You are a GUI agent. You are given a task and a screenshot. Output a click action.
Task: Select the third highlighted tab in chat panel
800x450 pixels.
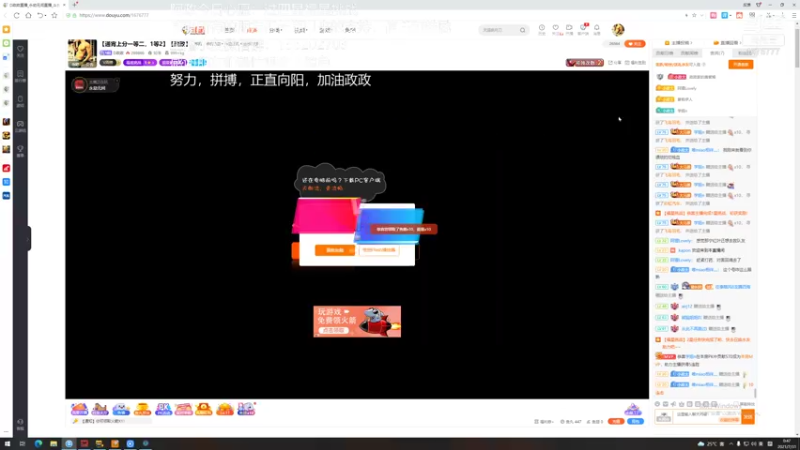point(717,53)
